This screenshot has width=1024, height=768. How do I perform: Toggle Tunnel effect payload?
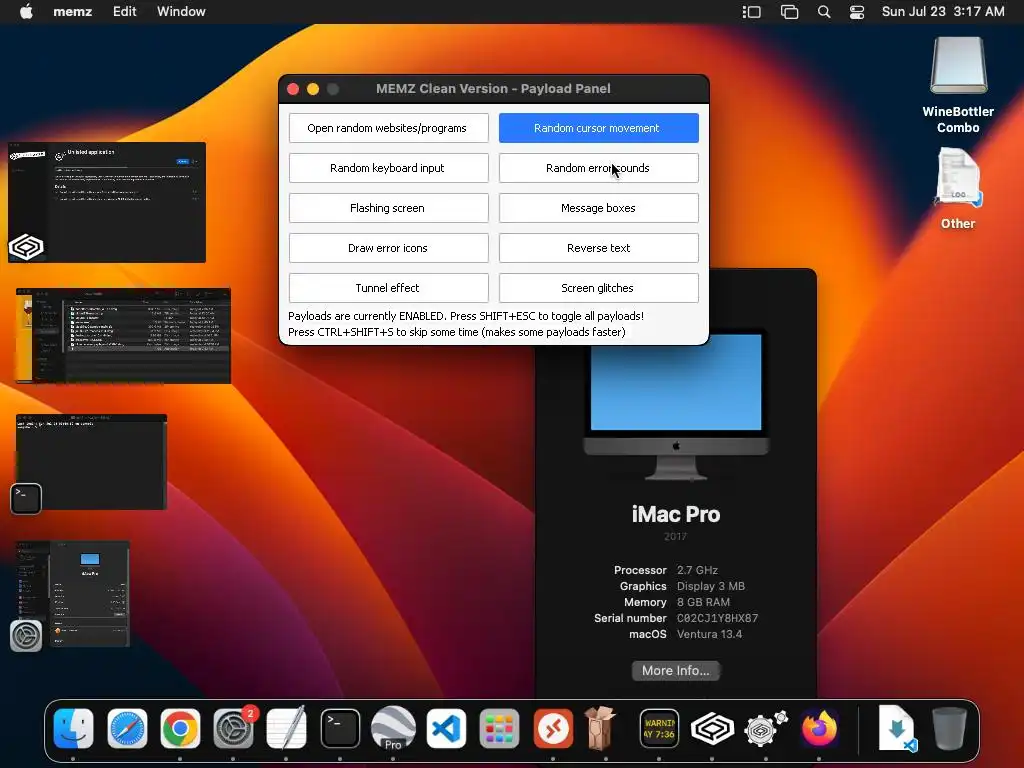click(389, 288)
